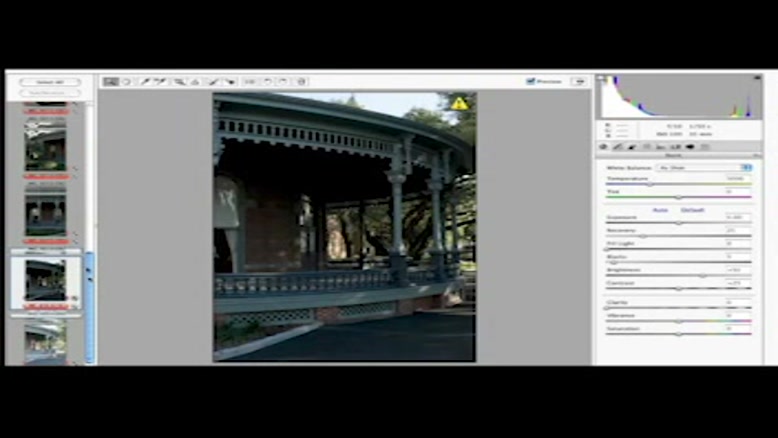Select the Retouch spot removal tool
Screen dimensions: 778x438
[x=213, y=81]
